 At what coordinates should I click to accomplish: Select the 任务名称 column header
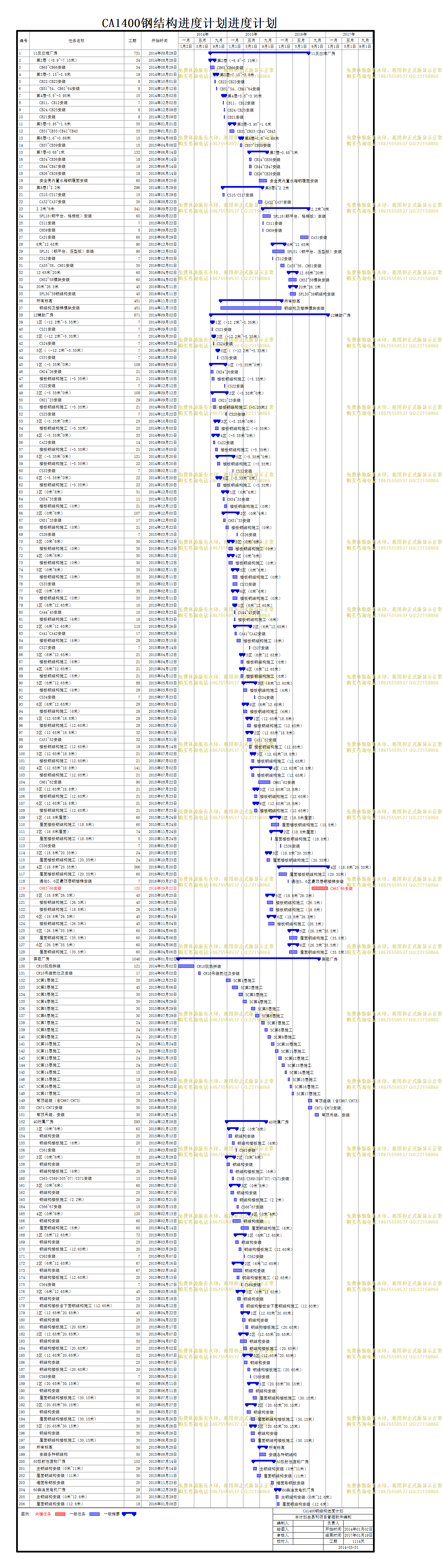point(77,41)
